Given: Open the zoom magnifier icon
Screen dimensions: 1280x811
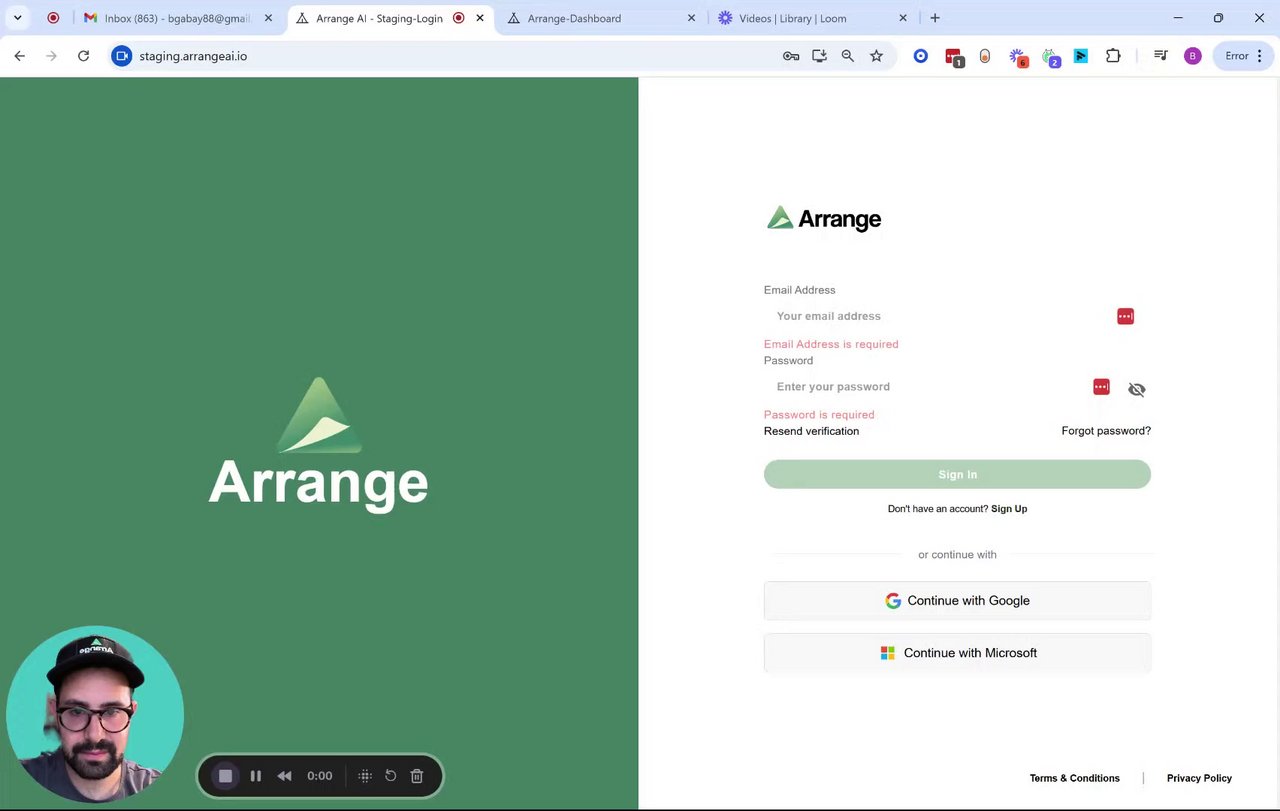Looking at the screenshot, I should 848,56.
